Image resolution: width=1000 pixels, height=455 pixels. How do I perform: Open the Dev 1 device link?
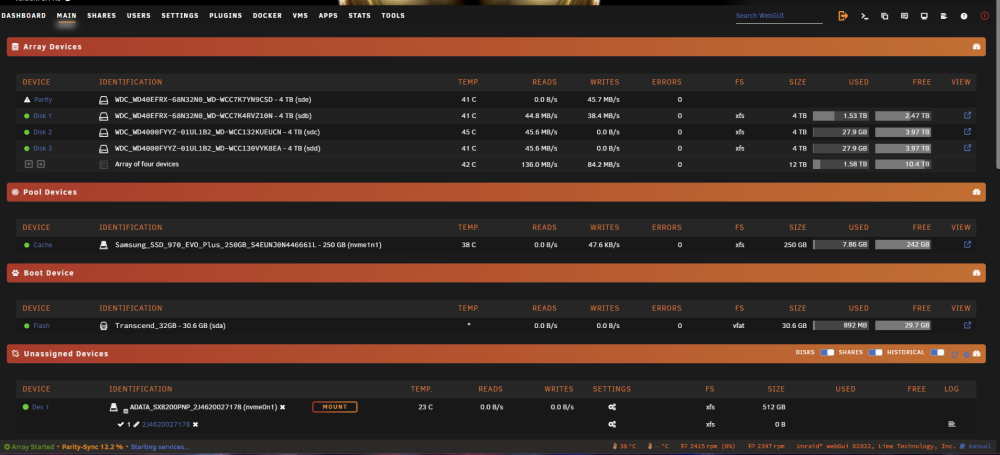click(41, 407)
